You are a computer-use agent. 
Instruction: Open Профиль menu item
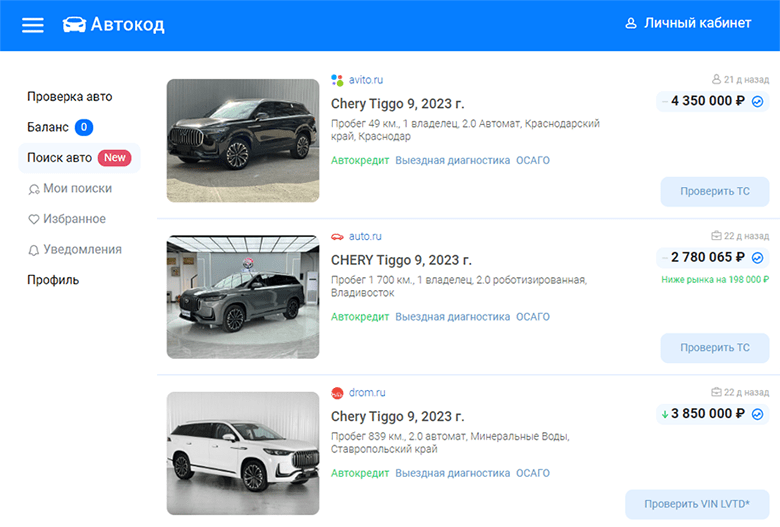coord(53,280)
